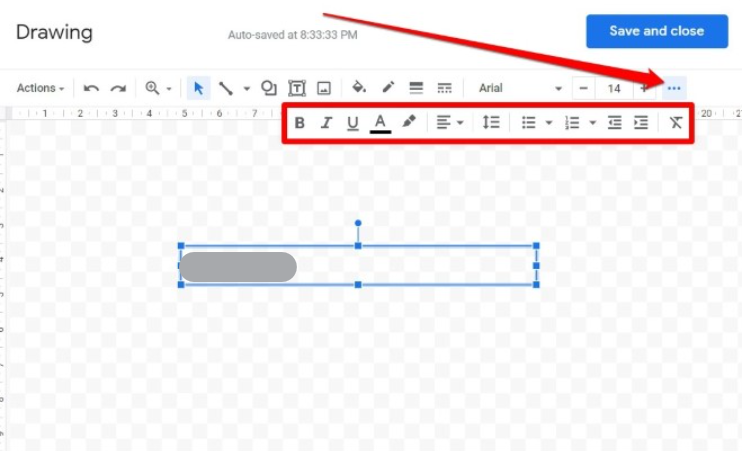Expand the line type dropdown arrow

(x=247, y=88)
